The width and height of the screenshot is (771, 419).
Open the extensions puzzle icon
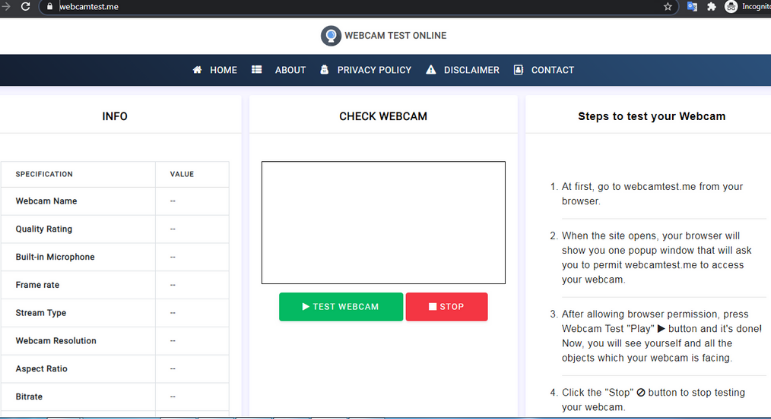[x=711, y=6]
